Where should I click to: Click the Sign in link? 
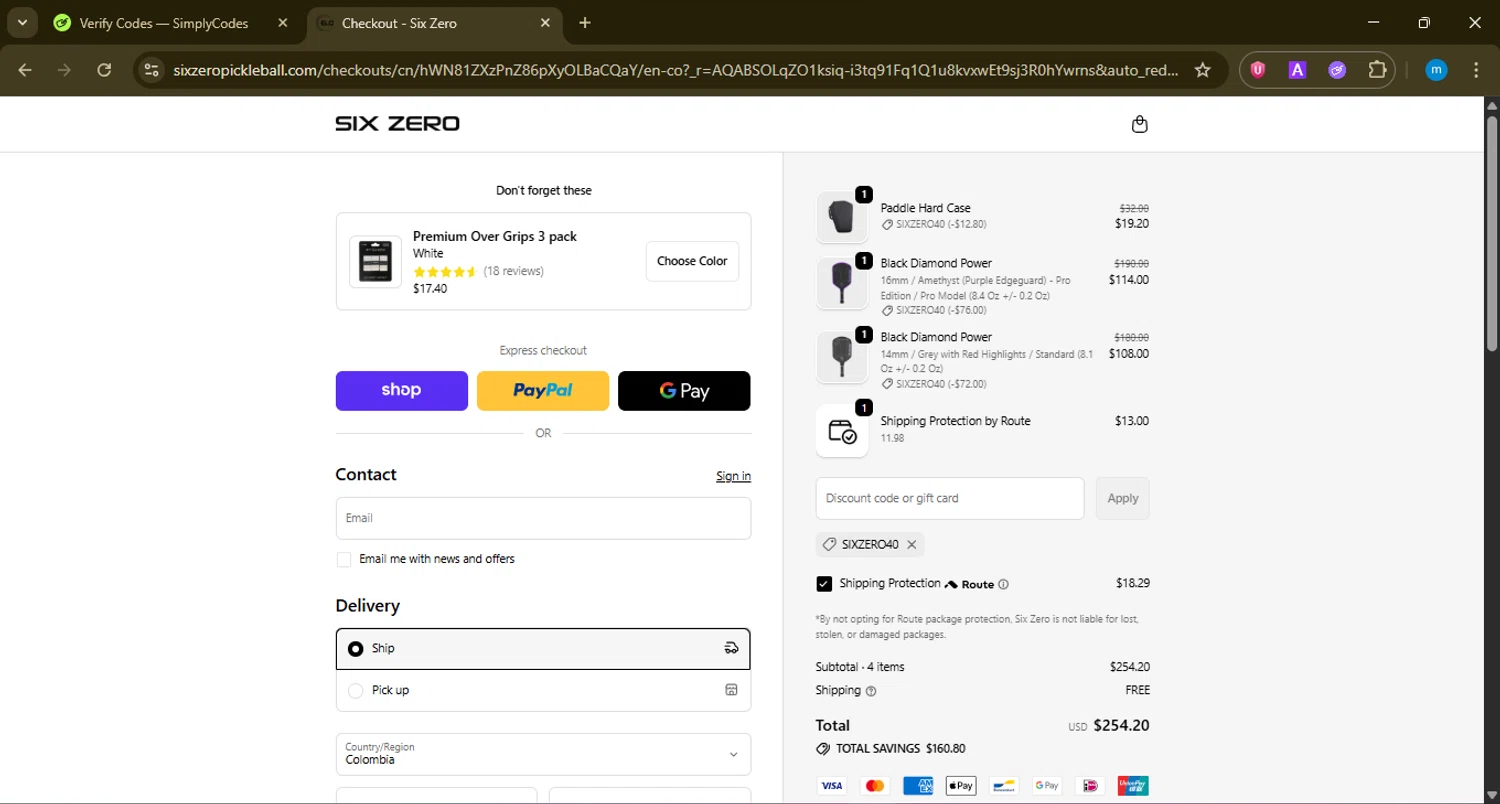(x=733, y=476)
